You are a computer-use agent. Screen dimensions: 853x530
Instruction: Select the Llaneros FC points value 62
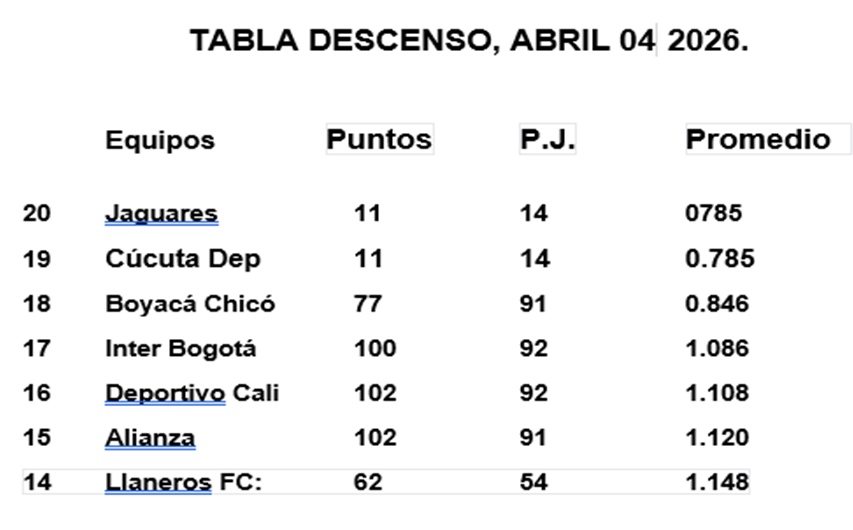tap(368, 482)
